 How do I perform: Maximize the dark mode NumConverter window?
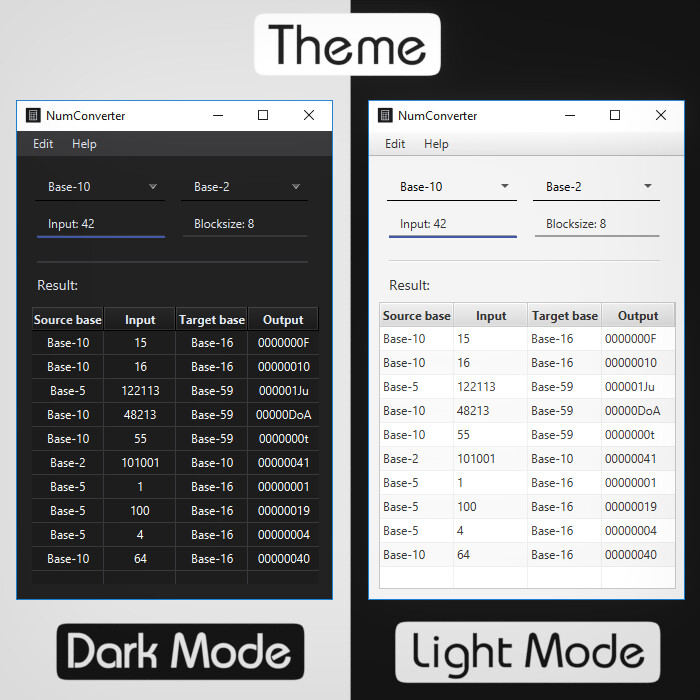[263, 115]
